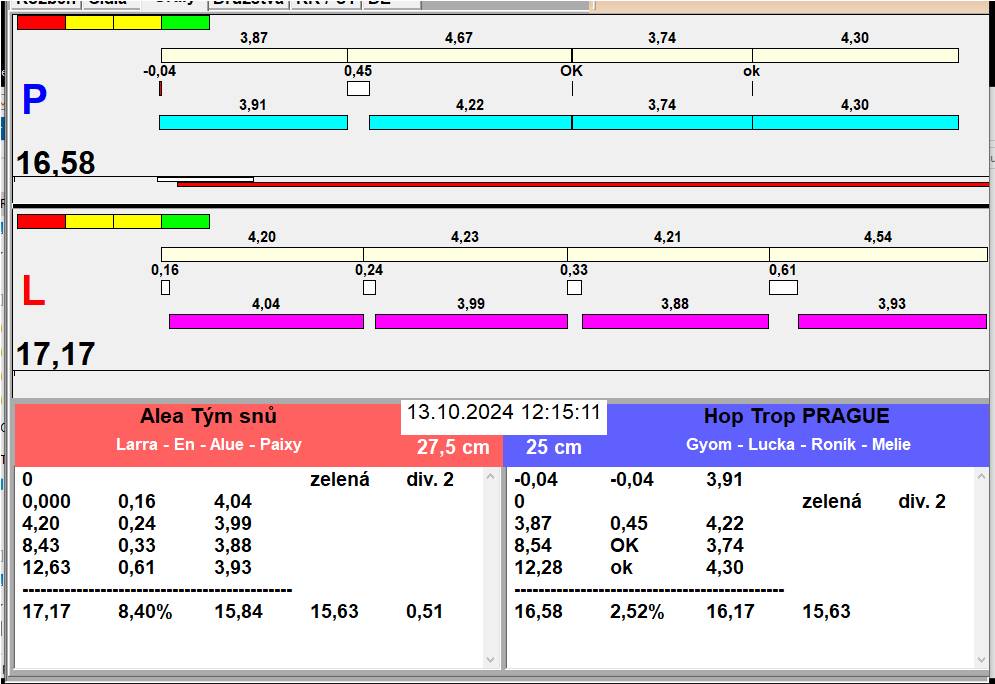Screen dimensions: 995x684
Task: Click the red light in the L lane indicator
Action: click(41, 221)
